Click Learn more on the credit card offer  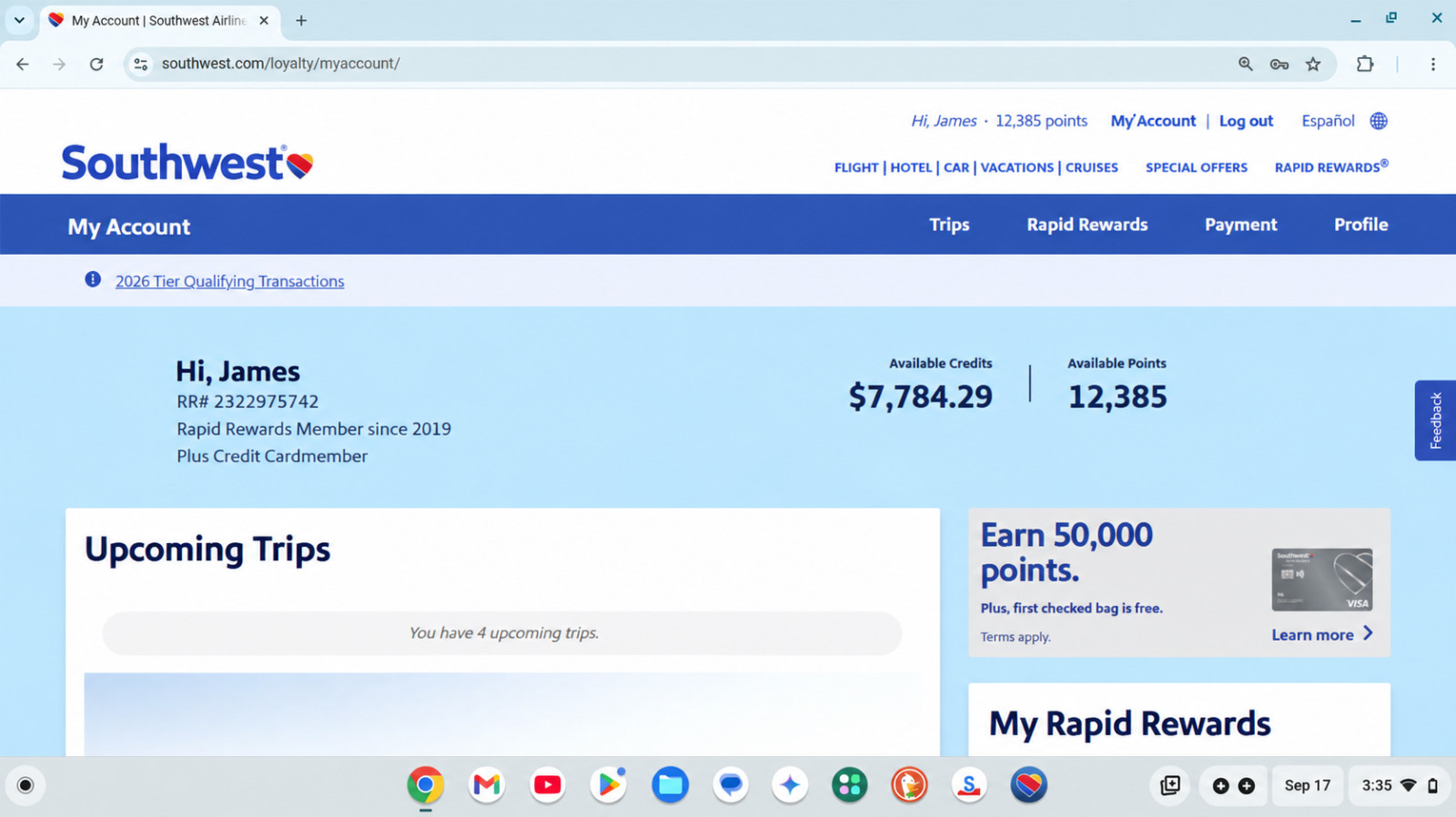click(x=1312, y=635)
